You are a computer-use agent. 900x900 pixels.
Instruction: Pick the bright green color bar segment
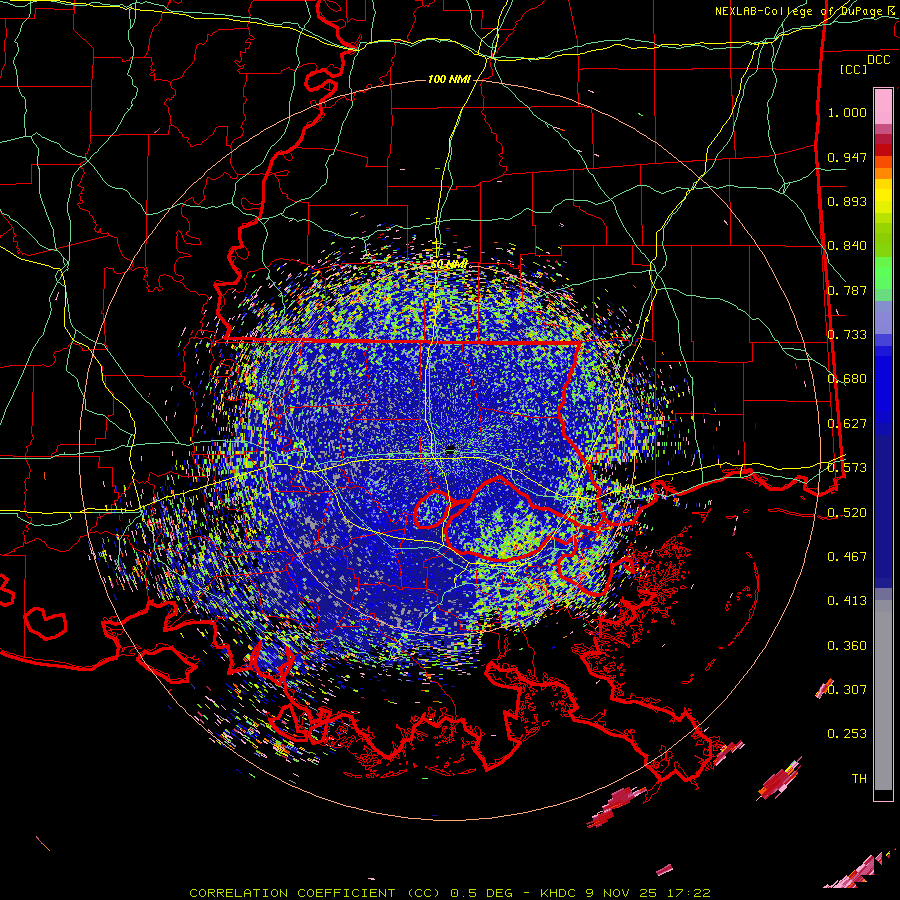coord(883,272)
